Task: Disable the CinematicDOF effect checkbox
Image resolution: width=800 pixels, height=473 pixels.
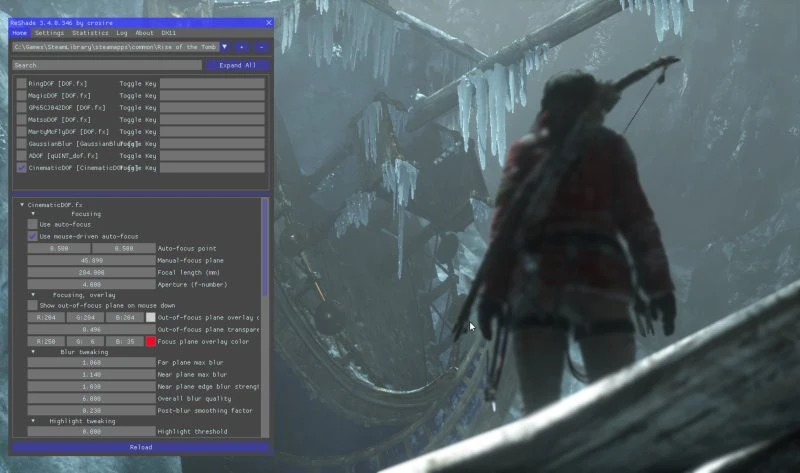Action: pos(21,168)
